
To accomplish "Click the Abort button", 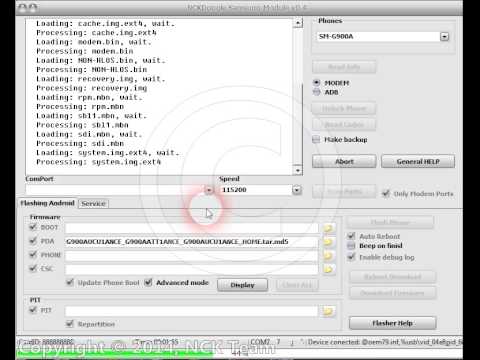I will (344, 162).
